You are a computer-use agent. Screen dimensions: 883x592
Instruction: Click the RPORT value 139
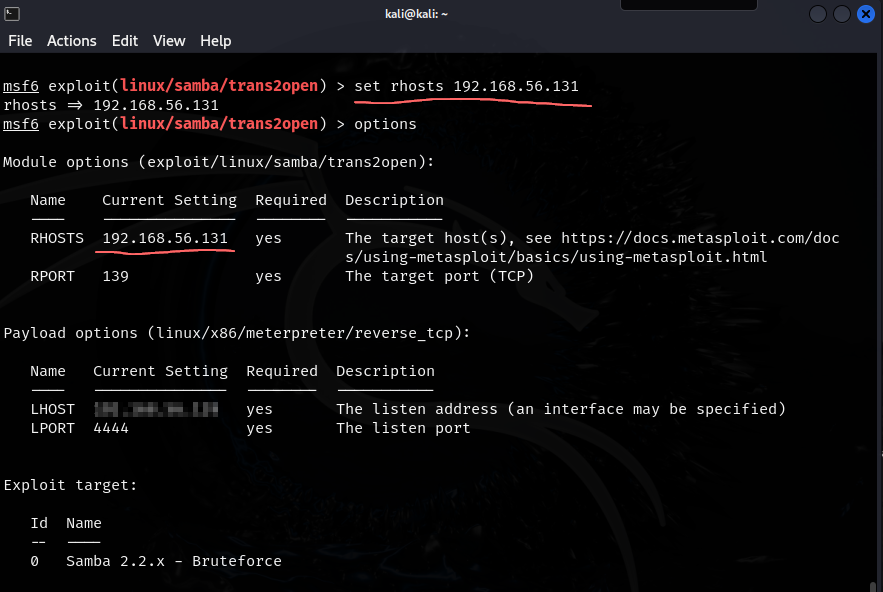[115, 277]
